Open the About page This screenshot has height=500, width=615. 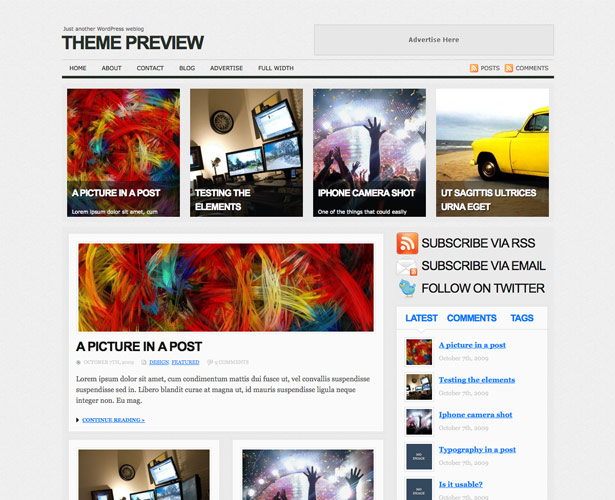[111, 68]
